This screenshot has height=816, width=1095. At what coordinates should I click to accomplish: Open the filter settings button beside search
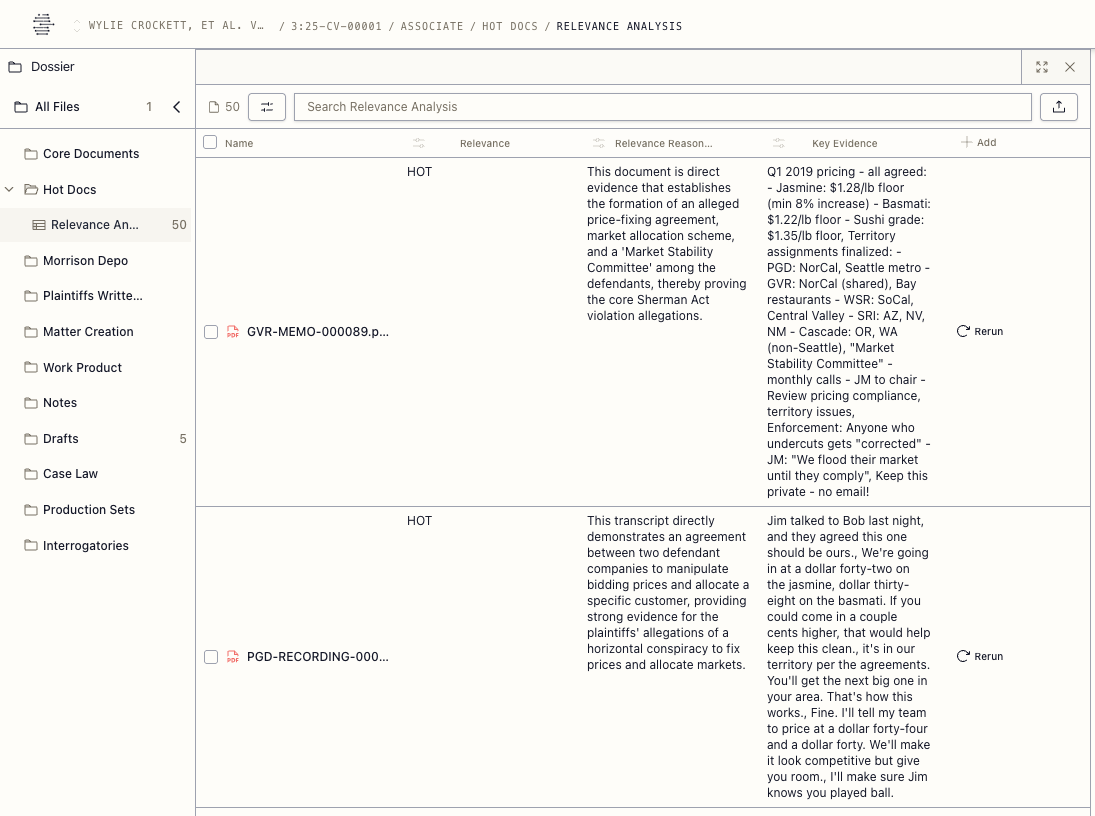(267, 107)
